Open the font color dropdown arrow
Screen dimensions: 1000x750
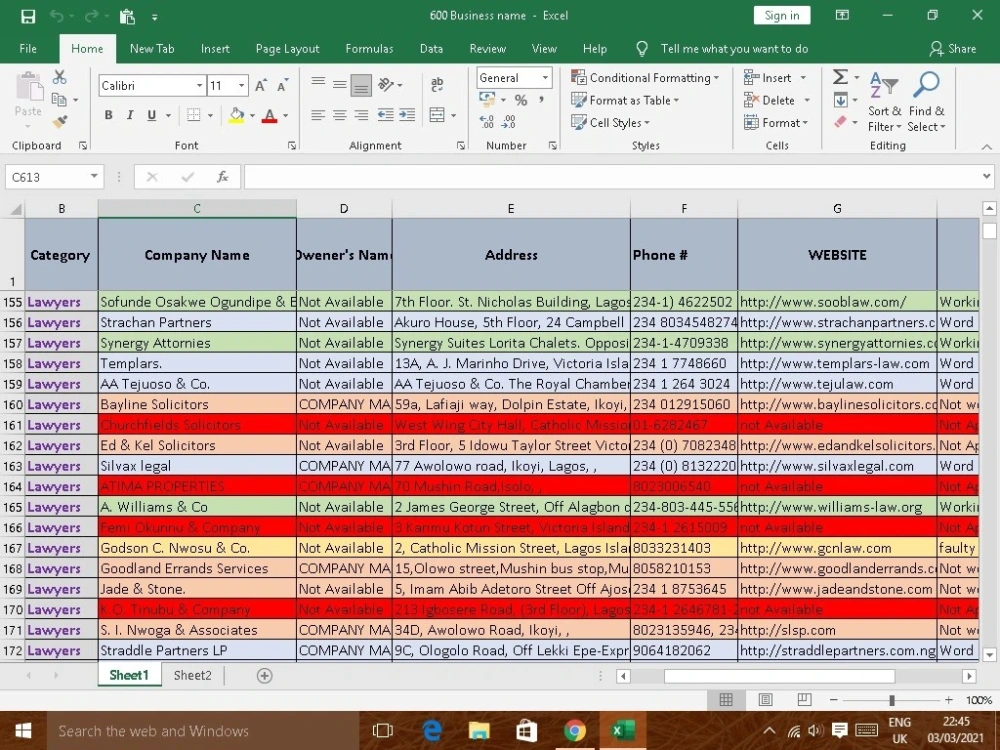(285, 115)
